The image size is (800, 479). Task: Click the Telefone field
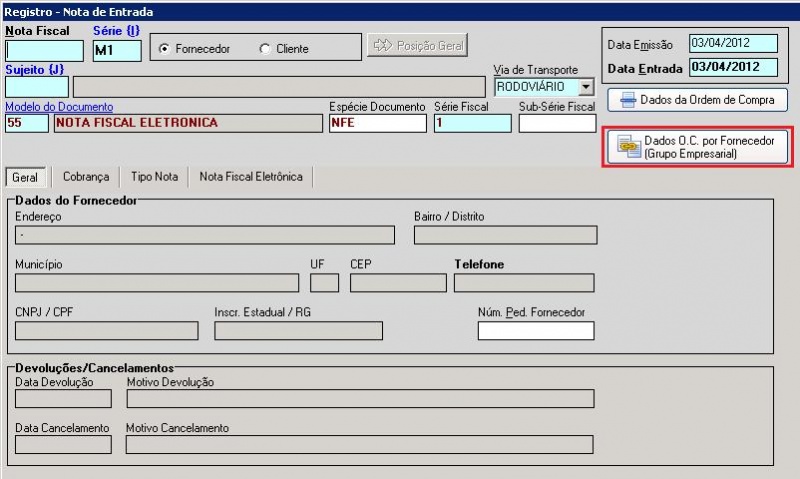524,283
